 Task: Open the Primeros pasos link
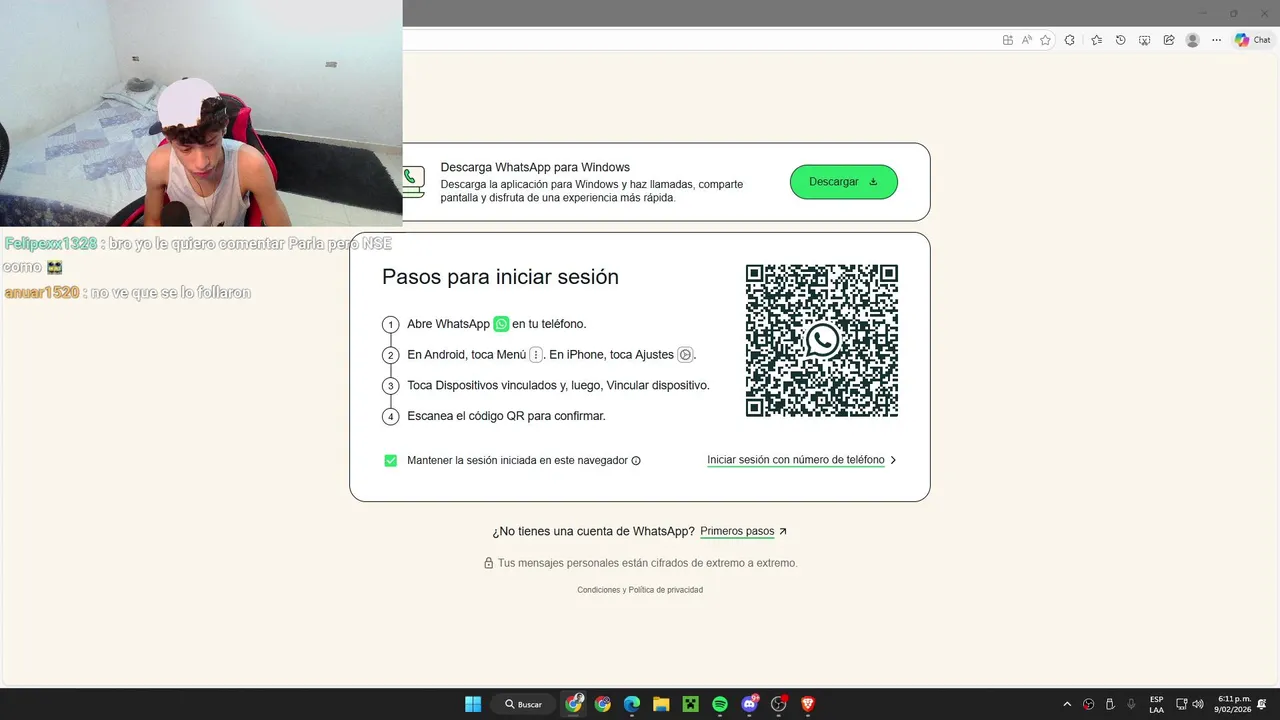click(x=737, y=531)
